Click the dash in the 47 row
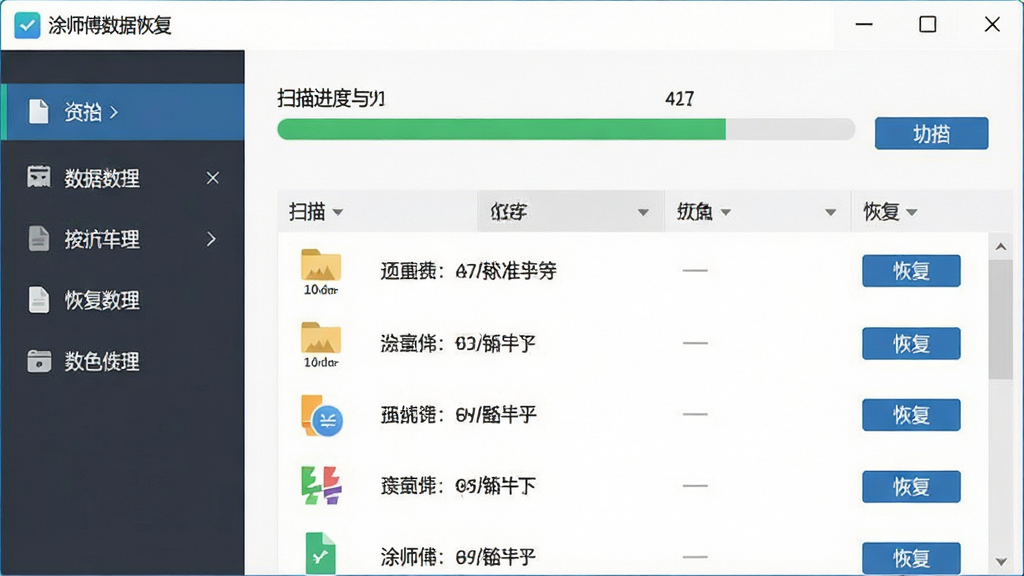The width and height of the screenshot is (1024, 576). click(695, 270)
